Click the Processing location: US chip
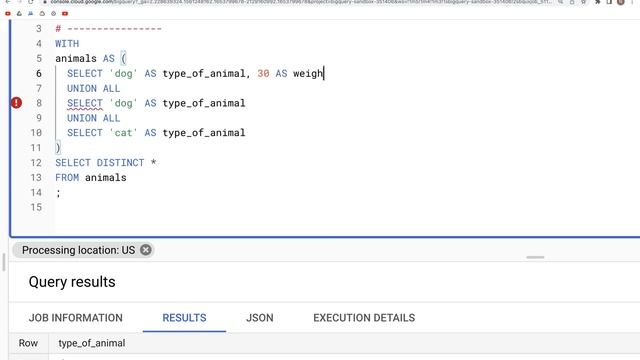Screen dimensions: 640x360 coord(78,250)
